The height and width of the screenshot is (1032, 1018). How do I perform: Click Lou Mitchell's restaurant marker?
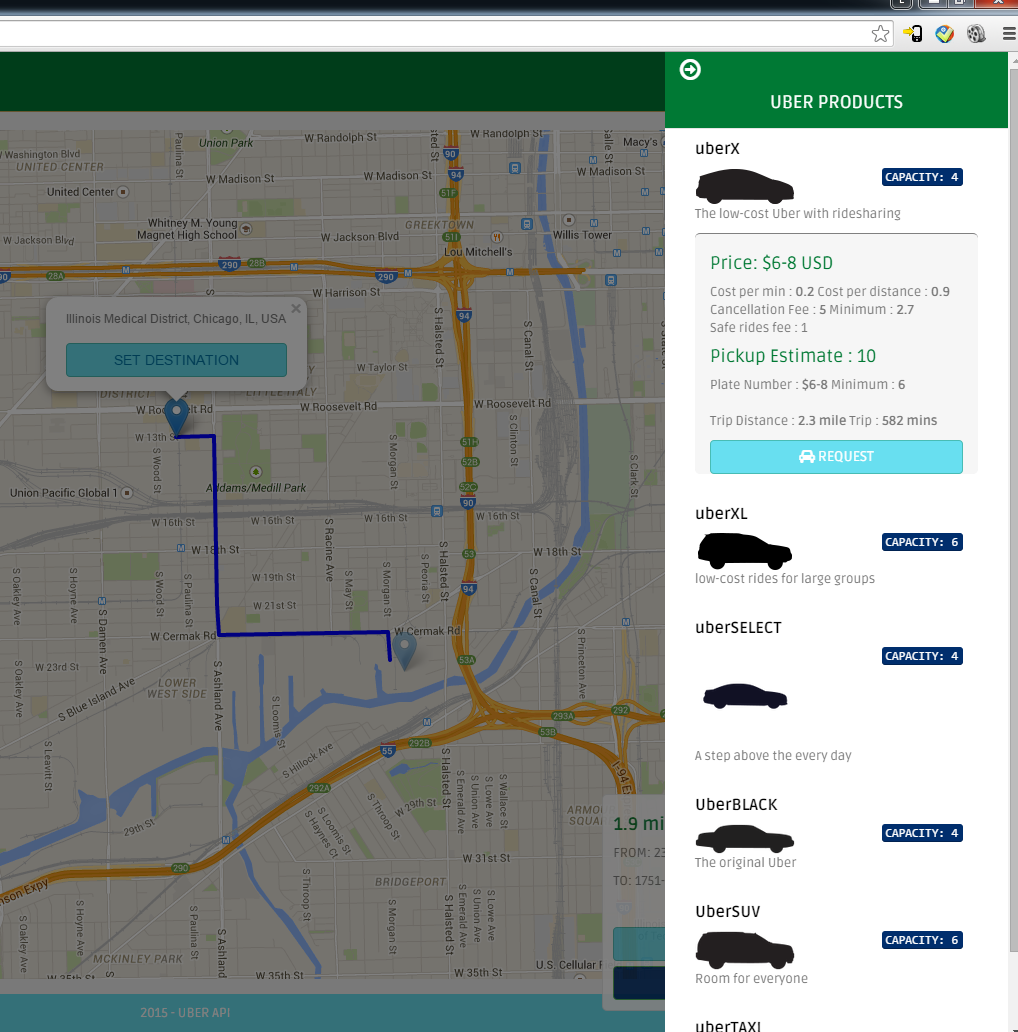coord(497,237)
